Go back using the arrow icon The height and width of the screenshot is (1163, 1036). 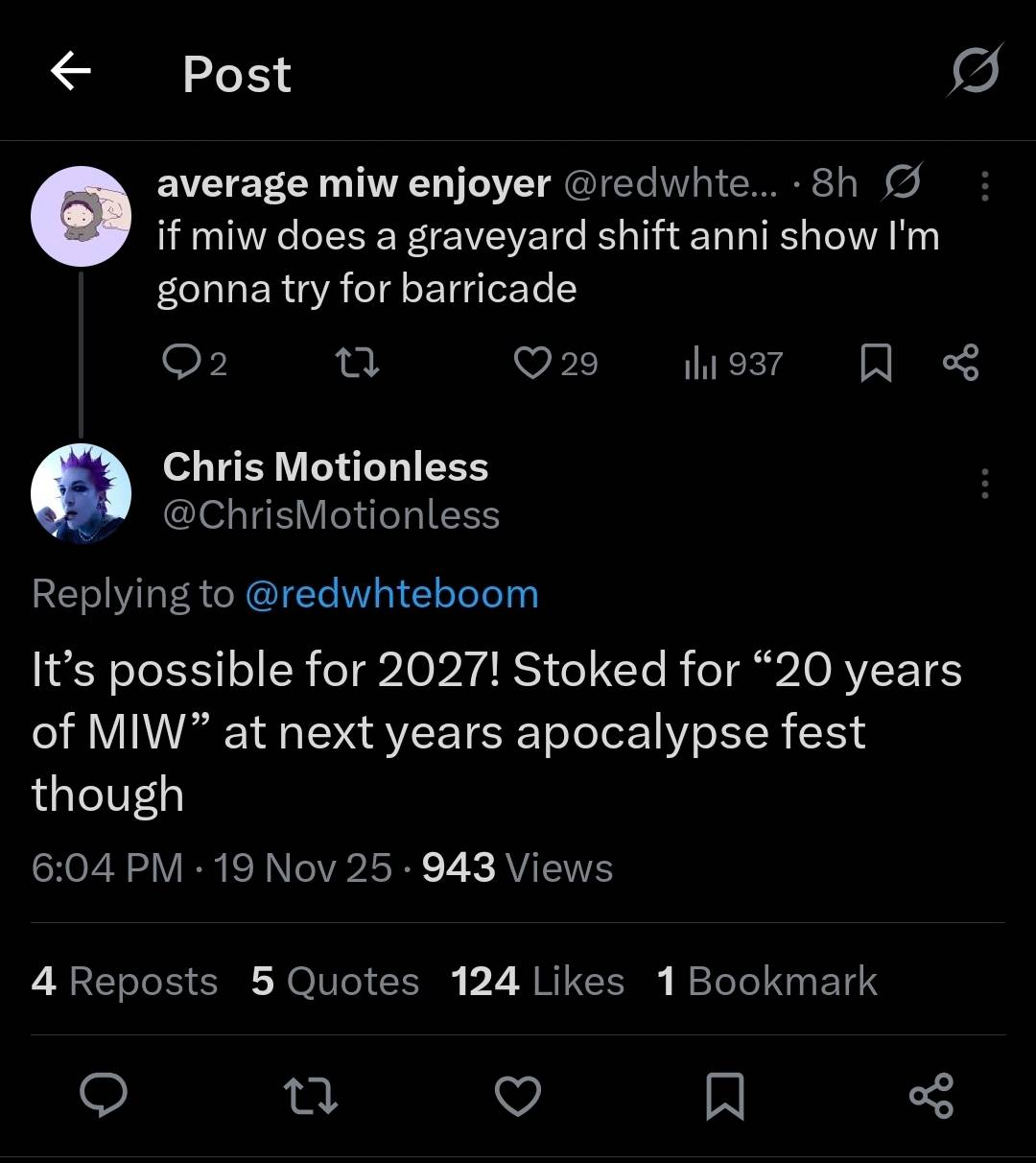point(70,71)
